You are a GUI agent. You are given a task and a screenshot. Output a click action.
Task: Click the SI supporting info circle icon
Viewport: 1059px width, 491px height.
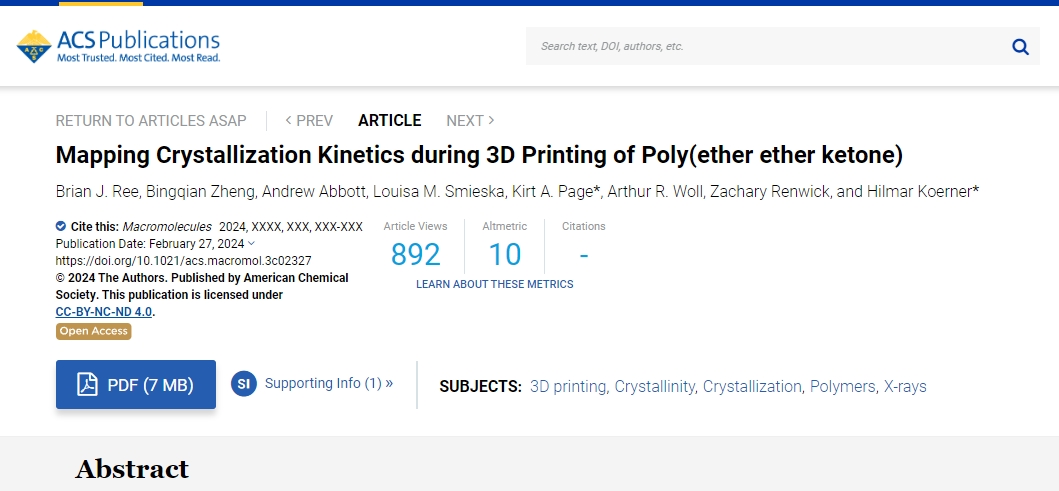244,384
